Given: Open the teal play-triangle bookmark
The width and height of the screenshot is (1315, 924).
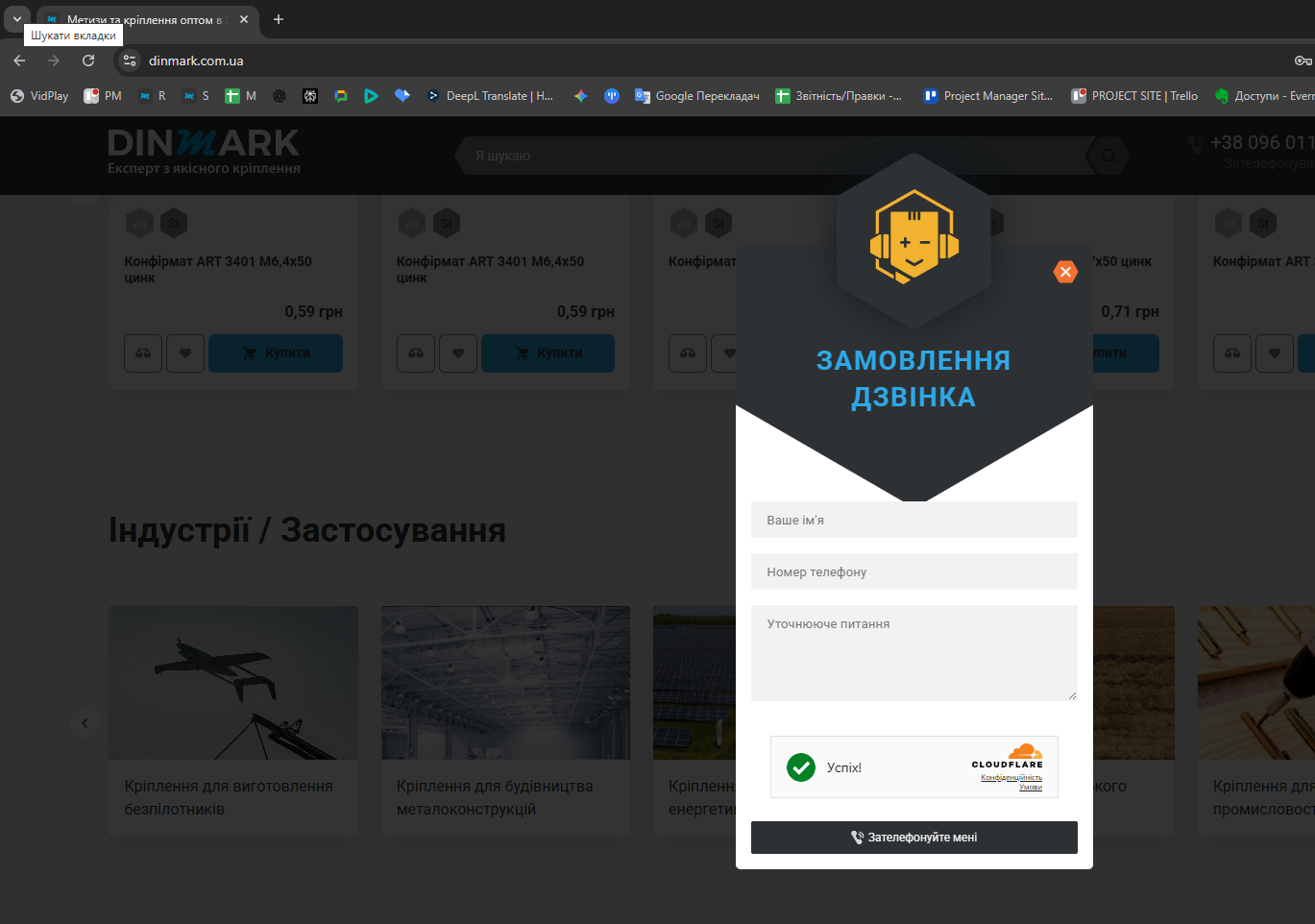Looking at the screenshot, I should tap(371, 96).
